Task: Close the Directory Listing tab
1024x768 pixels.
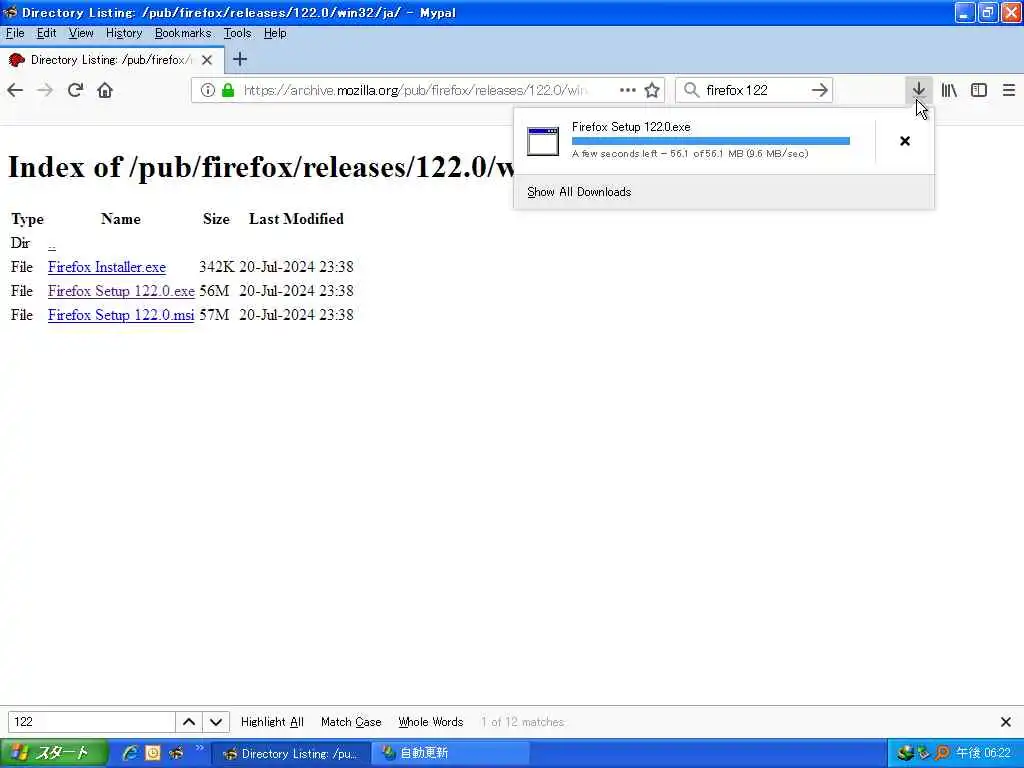Action: click(207, 60)
